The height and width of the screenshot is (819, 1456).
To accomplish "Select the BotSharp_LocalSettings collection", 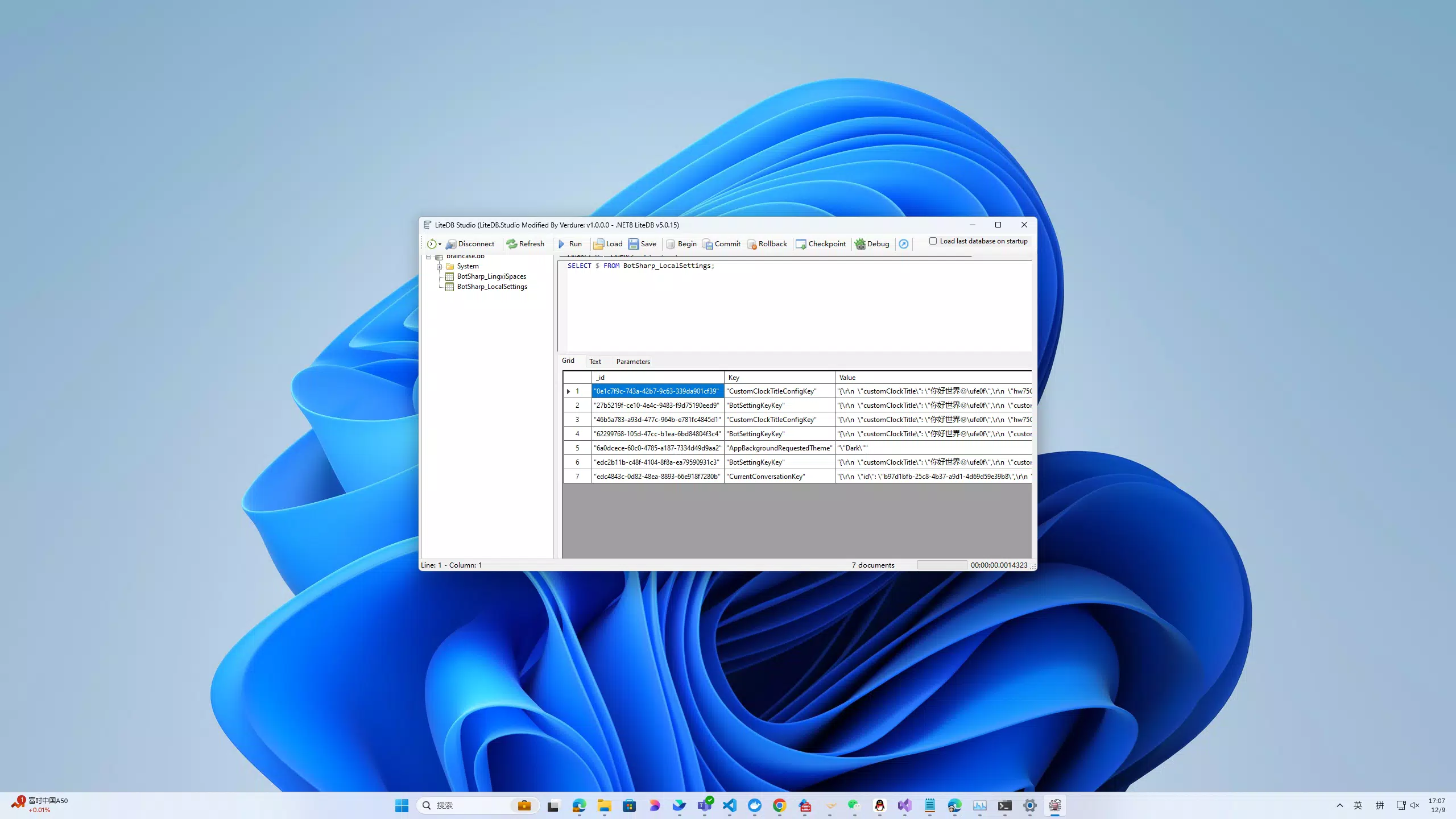I will 492,287.
